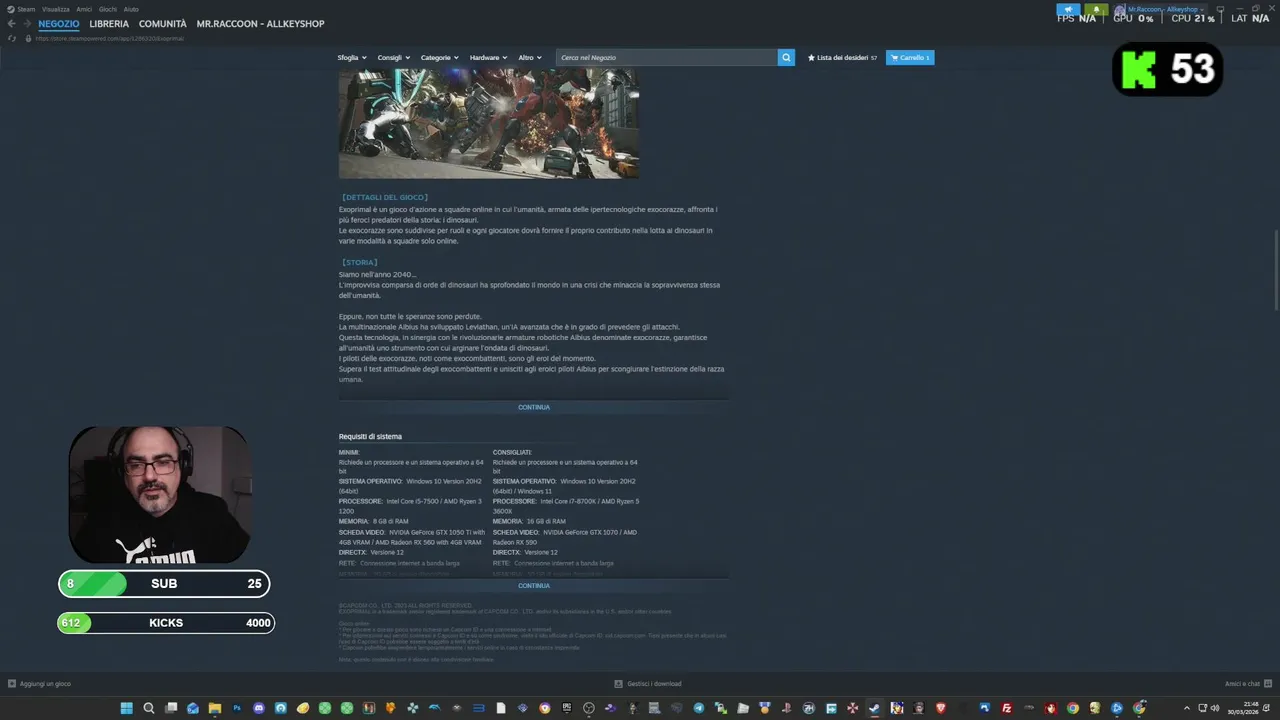Click the Steam announcements megaphone icon
Image resolution: width=1280 pixels, height=720 pixels.
1068,9
